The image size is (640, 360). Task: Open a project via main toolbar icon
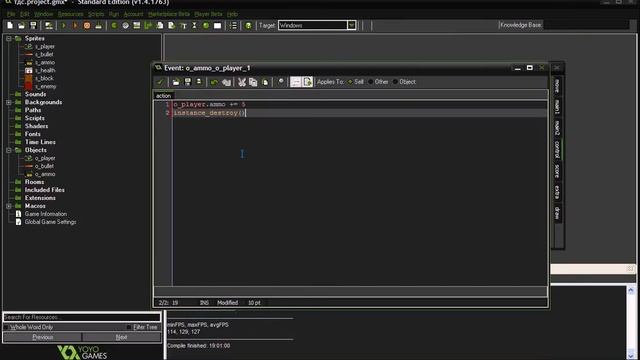22,25
